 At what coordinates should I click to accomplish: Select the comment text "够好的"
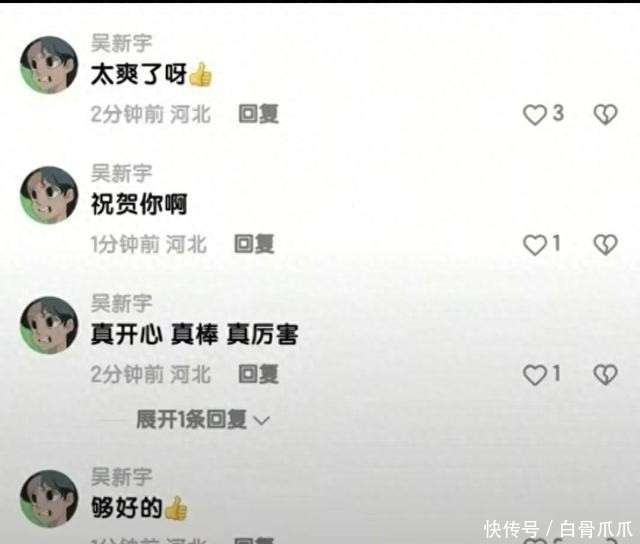pyautogui.click(x=126, y=508)
